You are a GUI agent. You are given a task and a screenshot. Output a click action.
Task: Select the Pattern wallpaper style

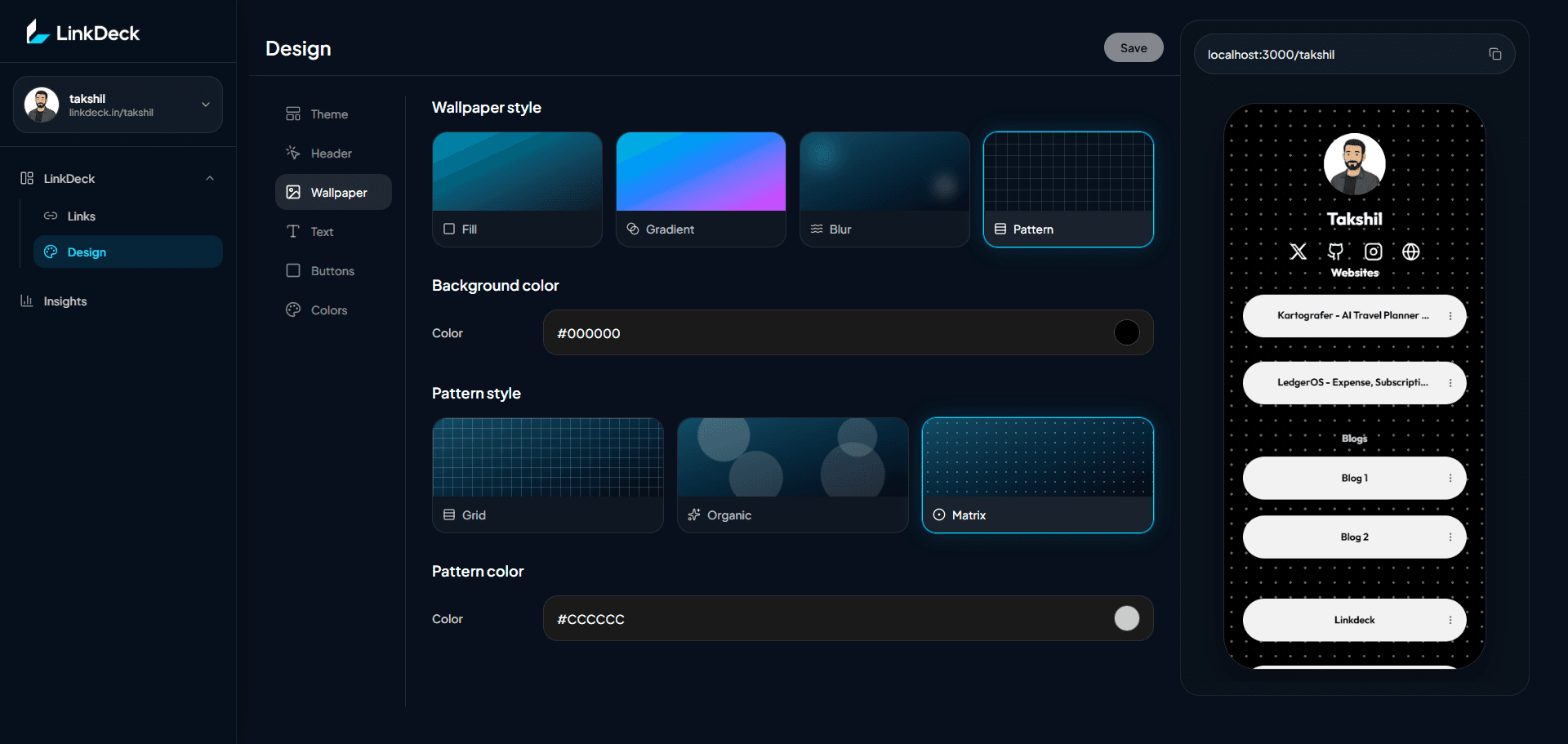click(1068, 189)
